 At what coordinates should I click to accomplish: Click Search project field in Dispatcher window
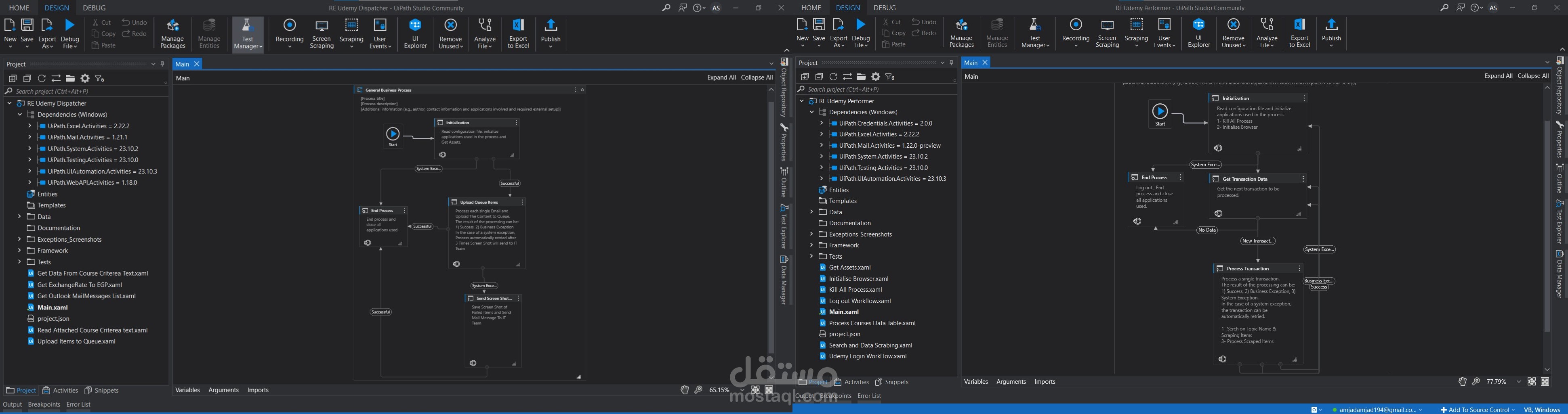86,91
